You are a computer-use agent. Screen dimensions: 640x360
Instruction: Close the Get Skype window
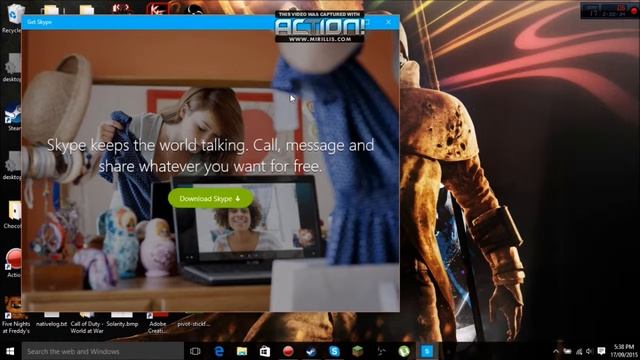[x=388, y=22]
